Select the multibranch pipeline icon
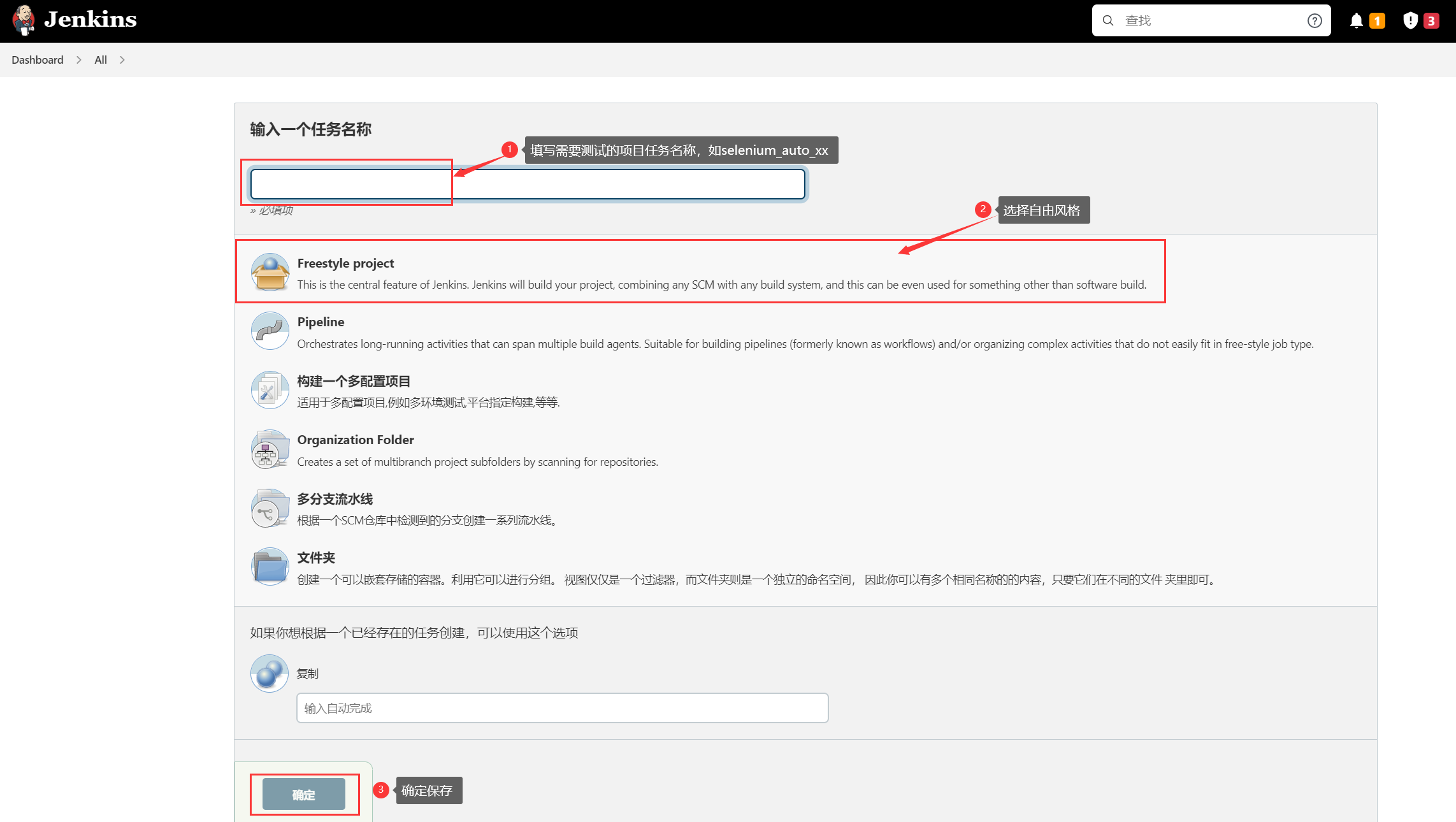Screen dimensions: 1456x822 pyautogui.click(x=270, y=508)
